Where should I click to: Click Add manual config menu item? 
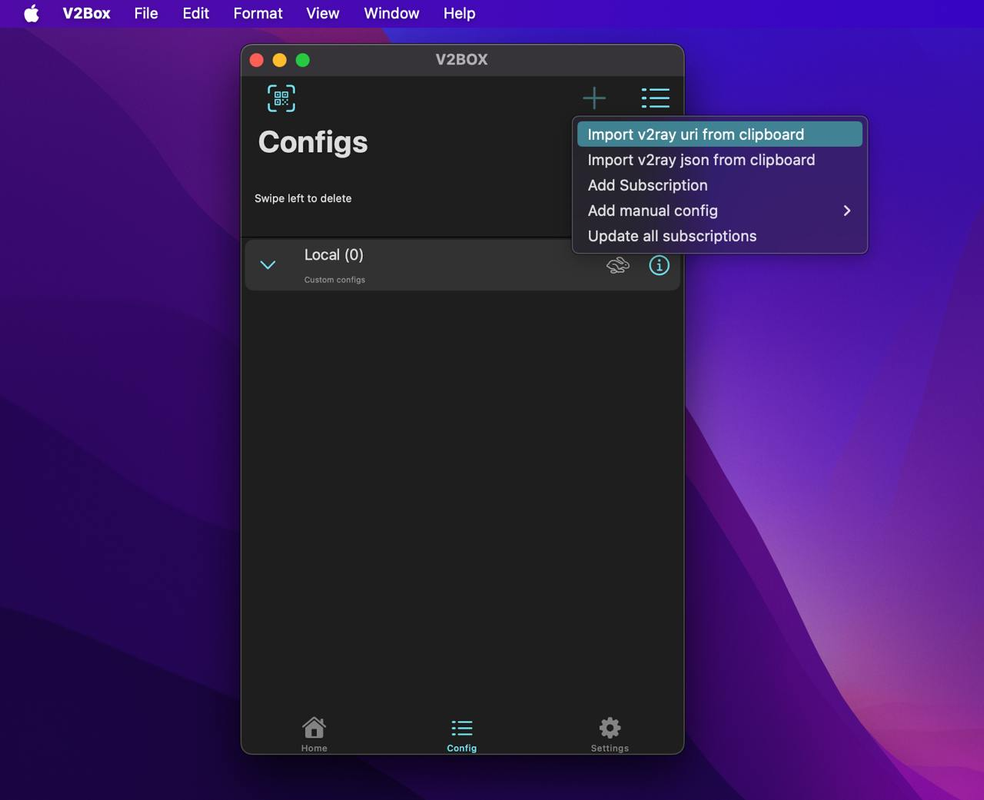(x=719, y=211)
